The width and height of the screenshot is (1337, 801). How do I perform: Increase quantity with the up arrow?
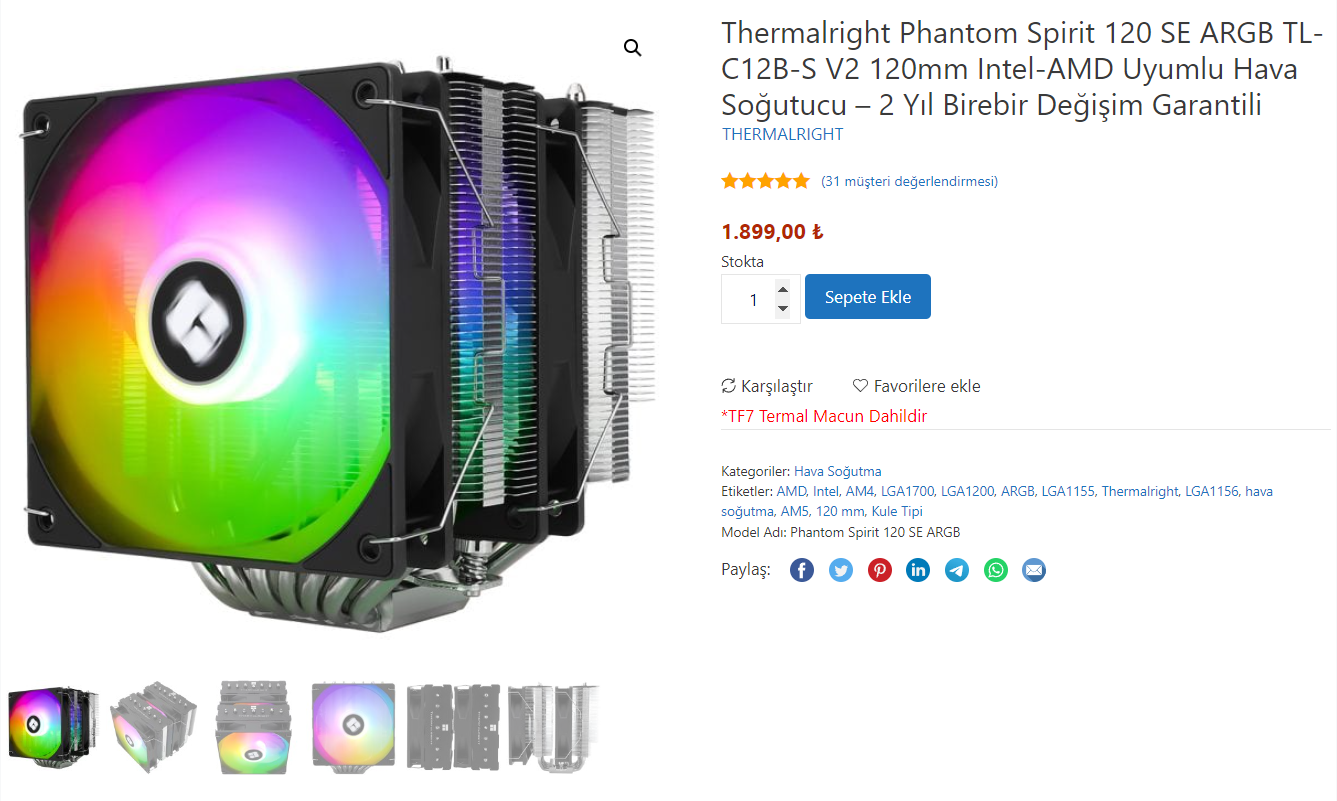[783, 290]
